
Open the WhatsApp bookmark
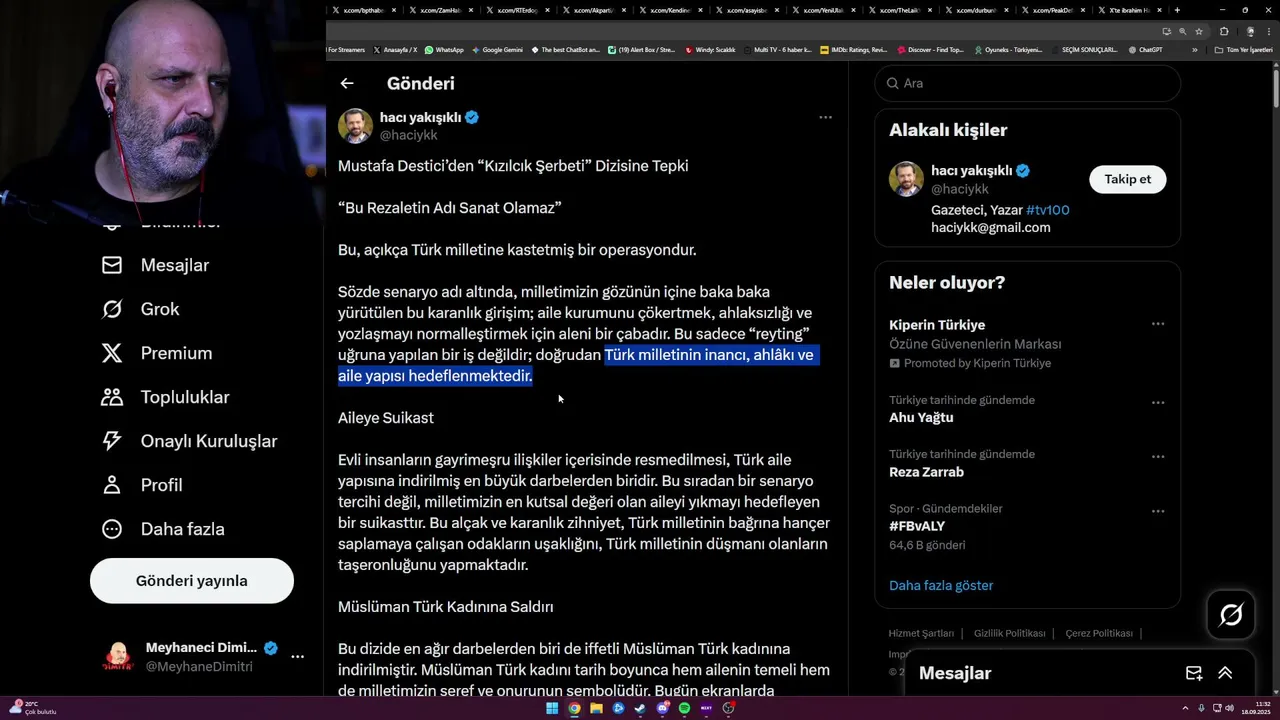[444, 49]
